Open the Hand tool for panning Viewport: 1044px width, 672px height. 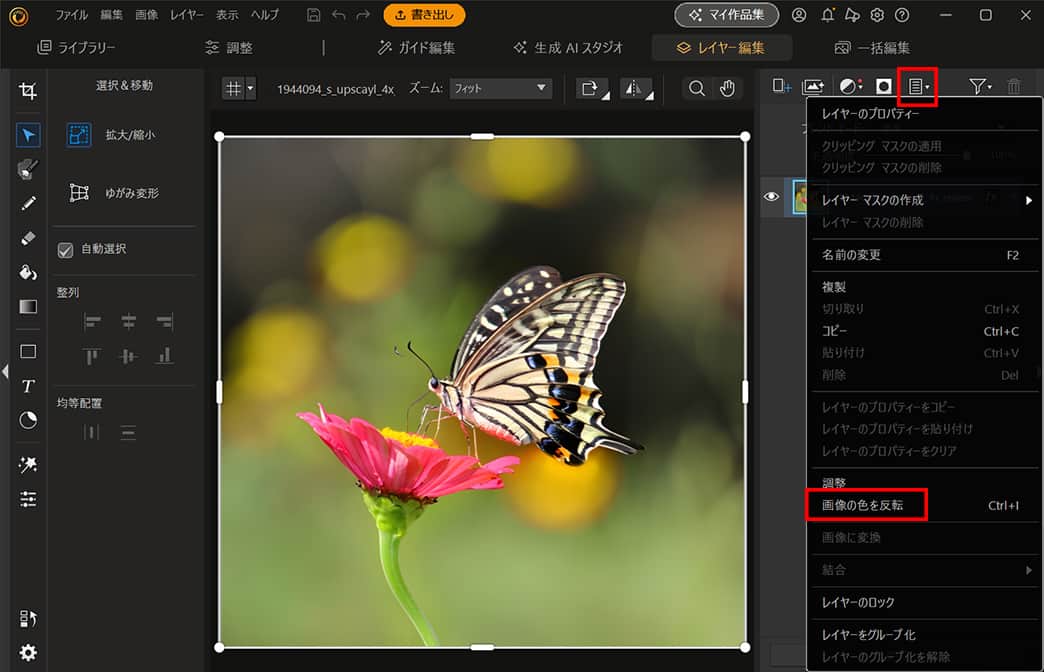(729, 88)
